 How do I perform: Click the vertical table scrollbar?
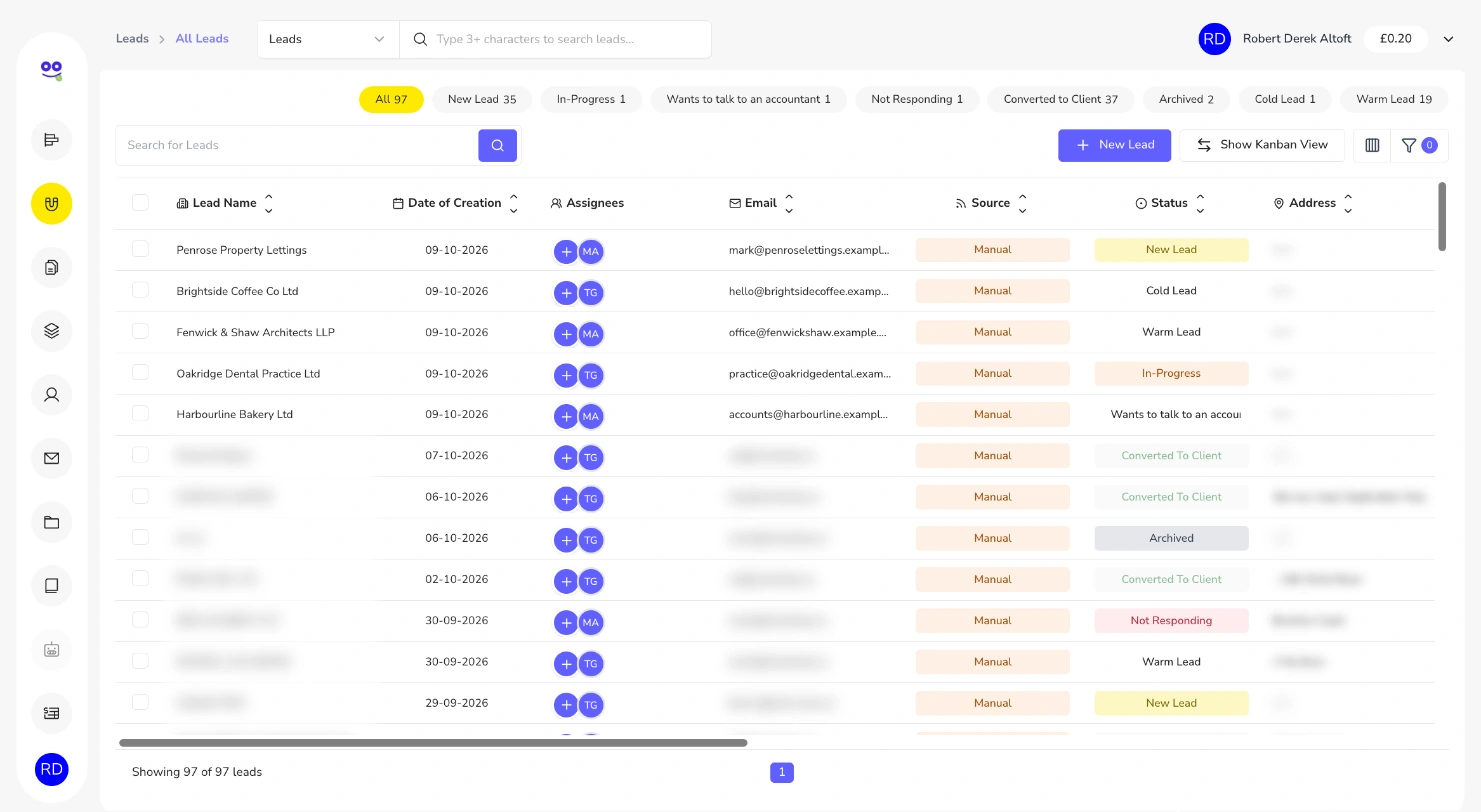click(1442, 216)
